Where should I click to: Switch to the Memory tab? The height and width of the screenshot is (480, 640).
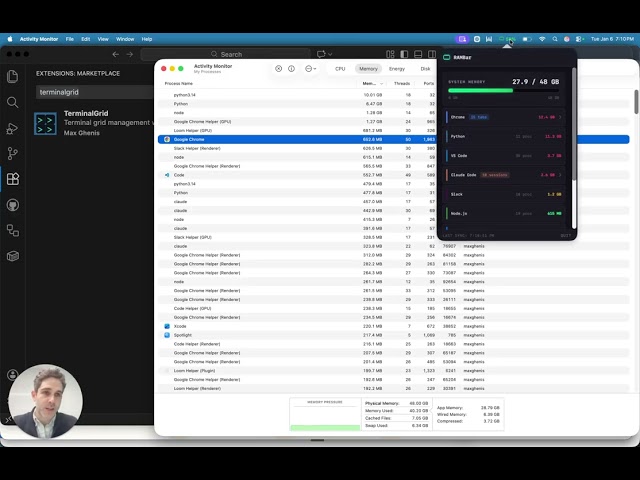368,69
